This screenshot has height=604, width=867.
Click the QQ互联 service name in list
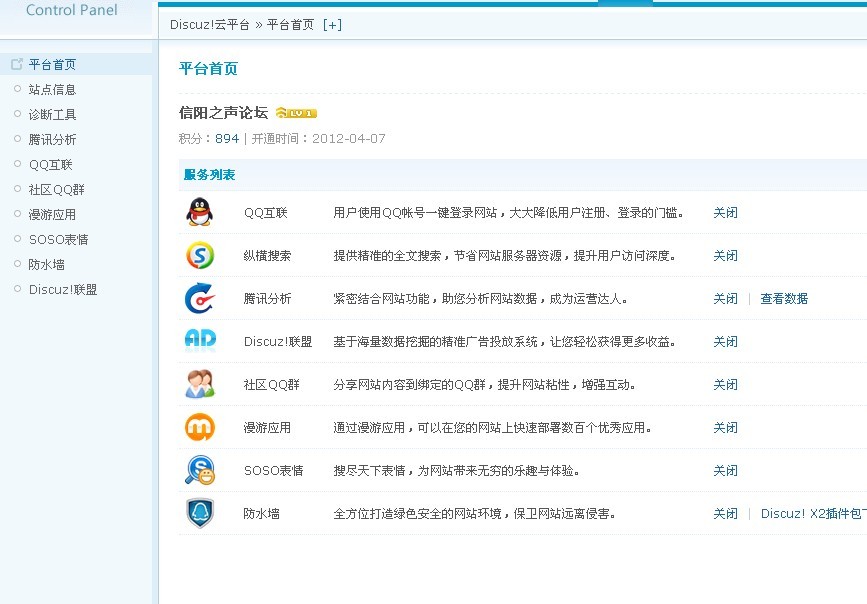tap(266, 212)
